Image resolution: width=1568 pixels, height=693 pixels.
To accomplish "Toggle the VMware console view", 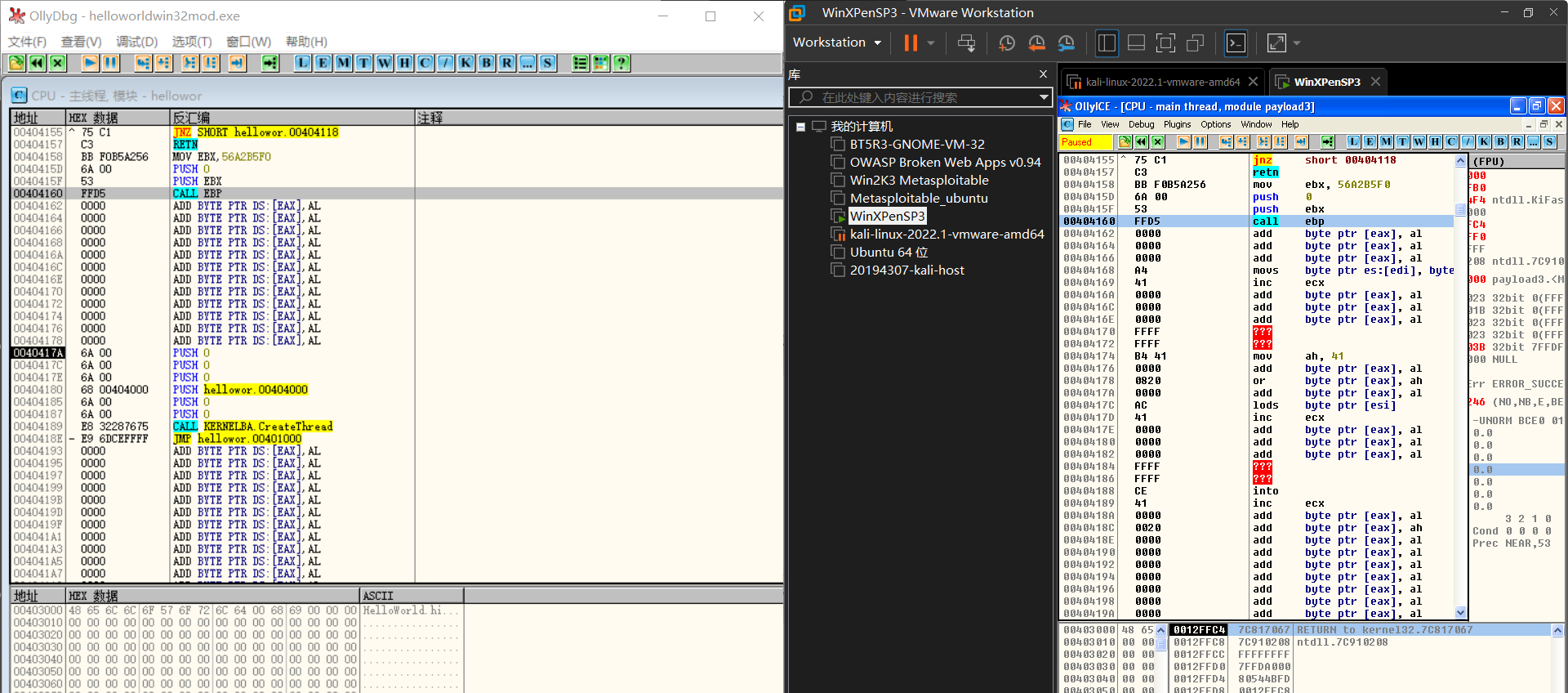I will [1236, 42].
